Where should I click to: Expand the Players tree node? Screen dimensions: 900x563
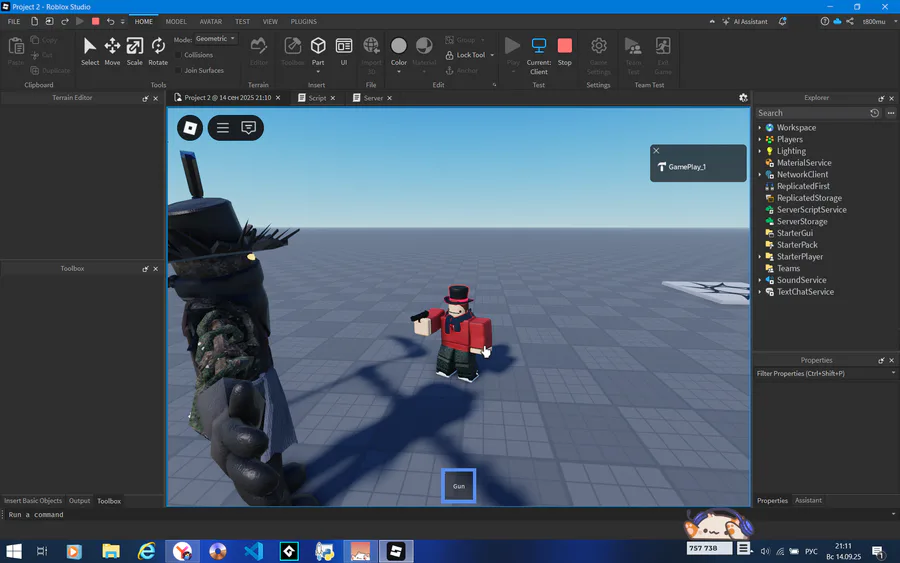pyautogui.click(x=760, y=139)
